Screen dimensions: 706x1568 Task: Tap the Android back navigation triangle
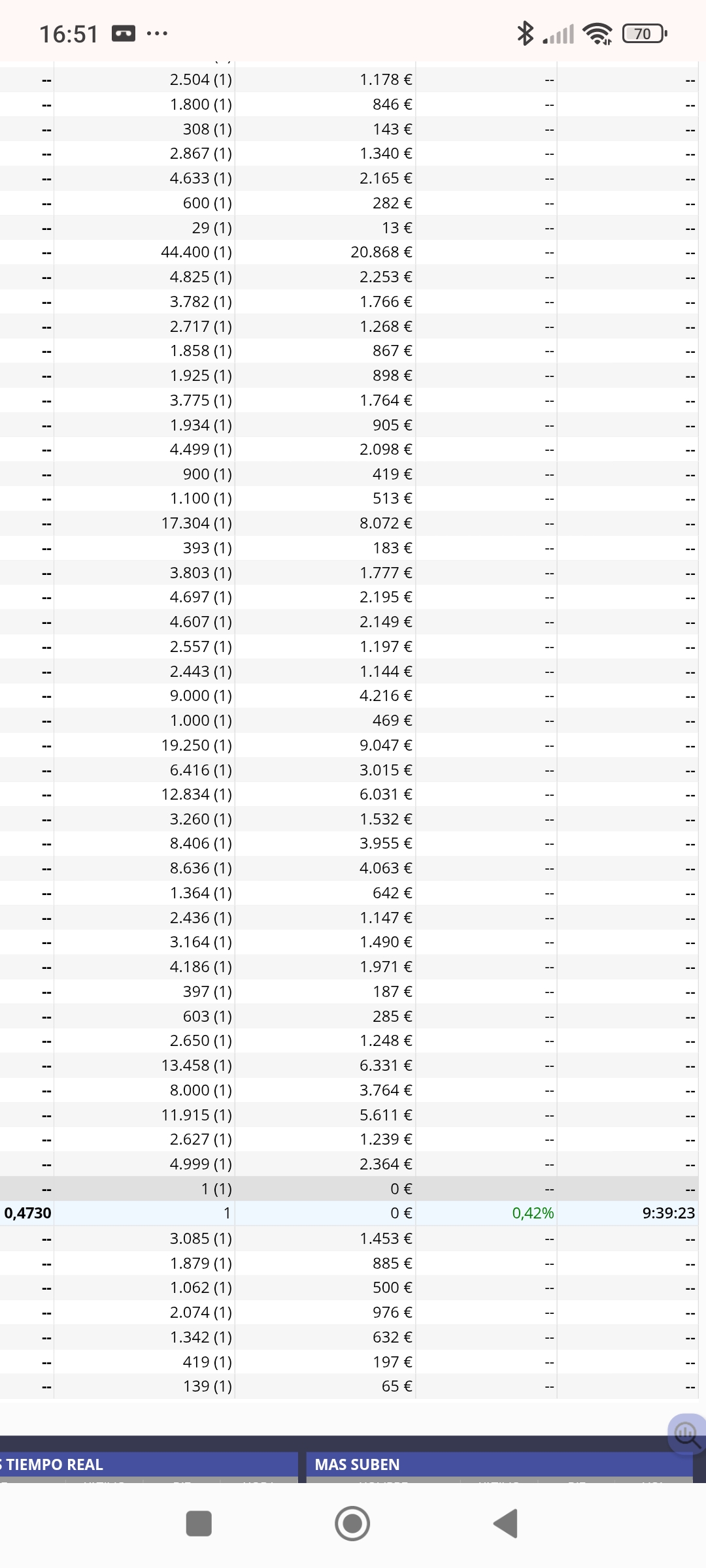coord(505,1524)
